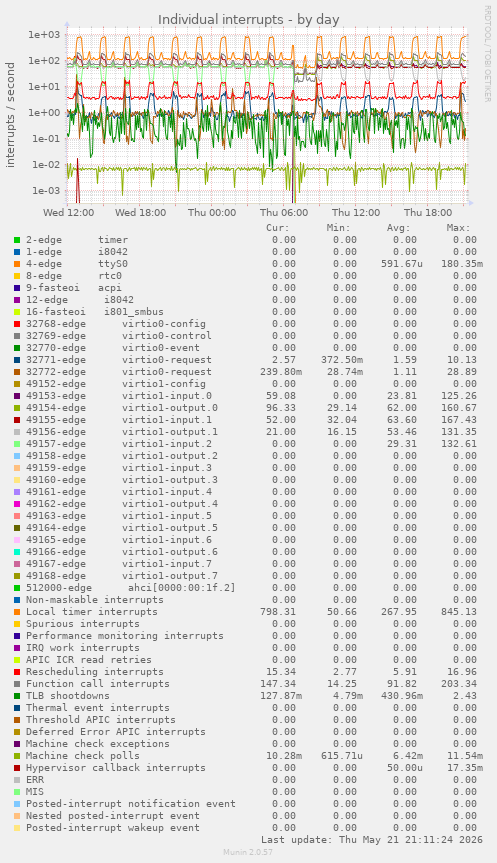Click the 1e+03 y-axis label
The image size is (497, 863).
tap(44, 35)
